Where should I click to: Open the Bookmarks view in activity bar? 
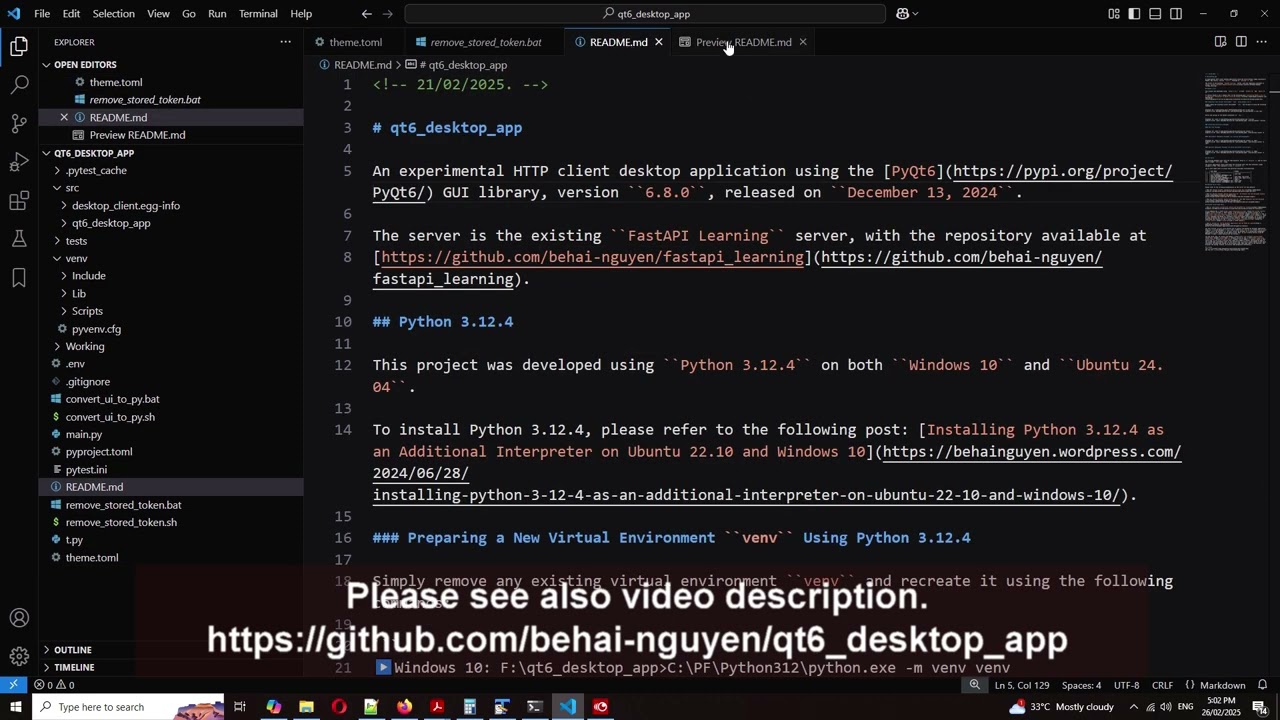pos(19,278)
